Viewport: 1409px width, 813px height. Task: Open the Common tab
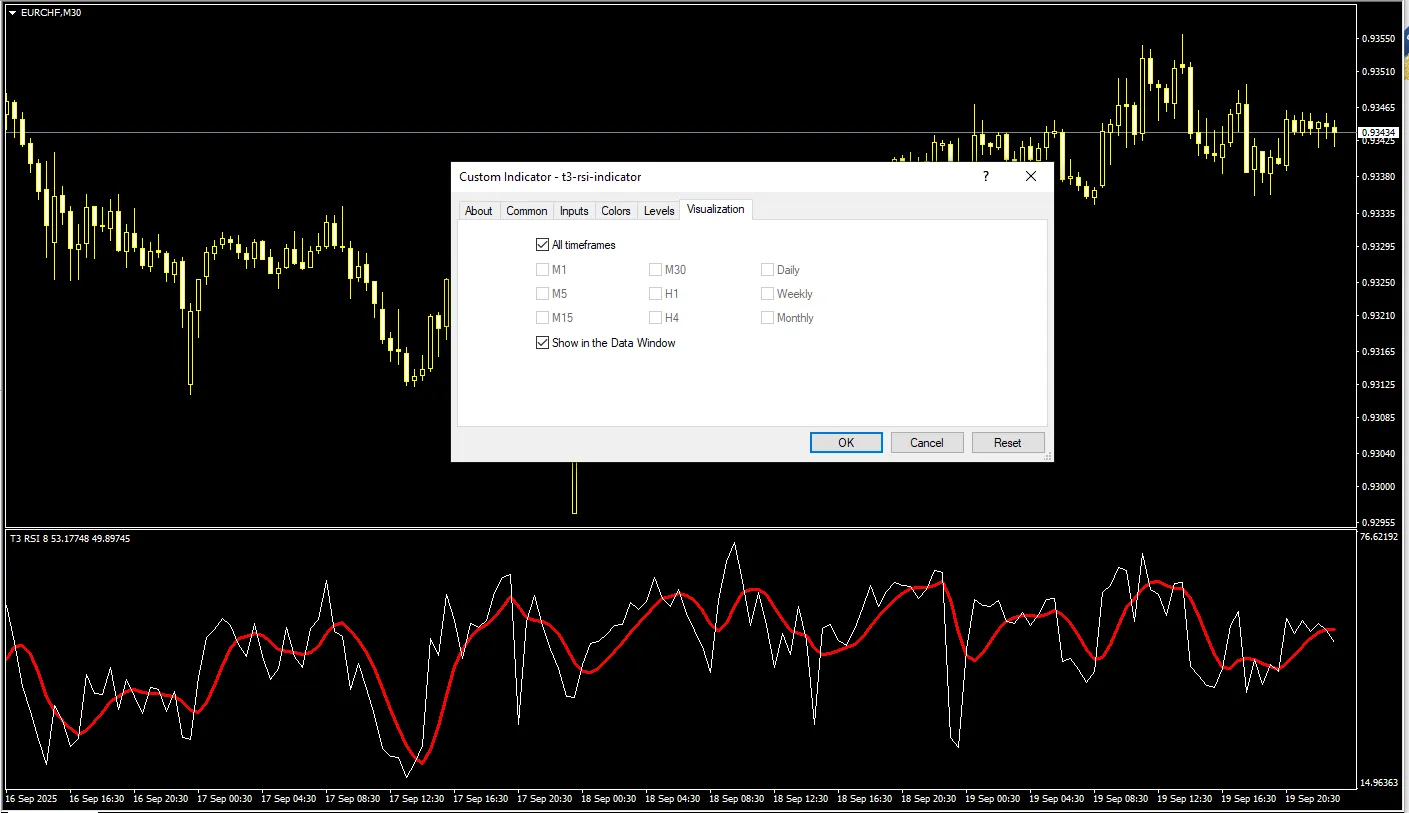pyautogui.click(x=526, y=210)
